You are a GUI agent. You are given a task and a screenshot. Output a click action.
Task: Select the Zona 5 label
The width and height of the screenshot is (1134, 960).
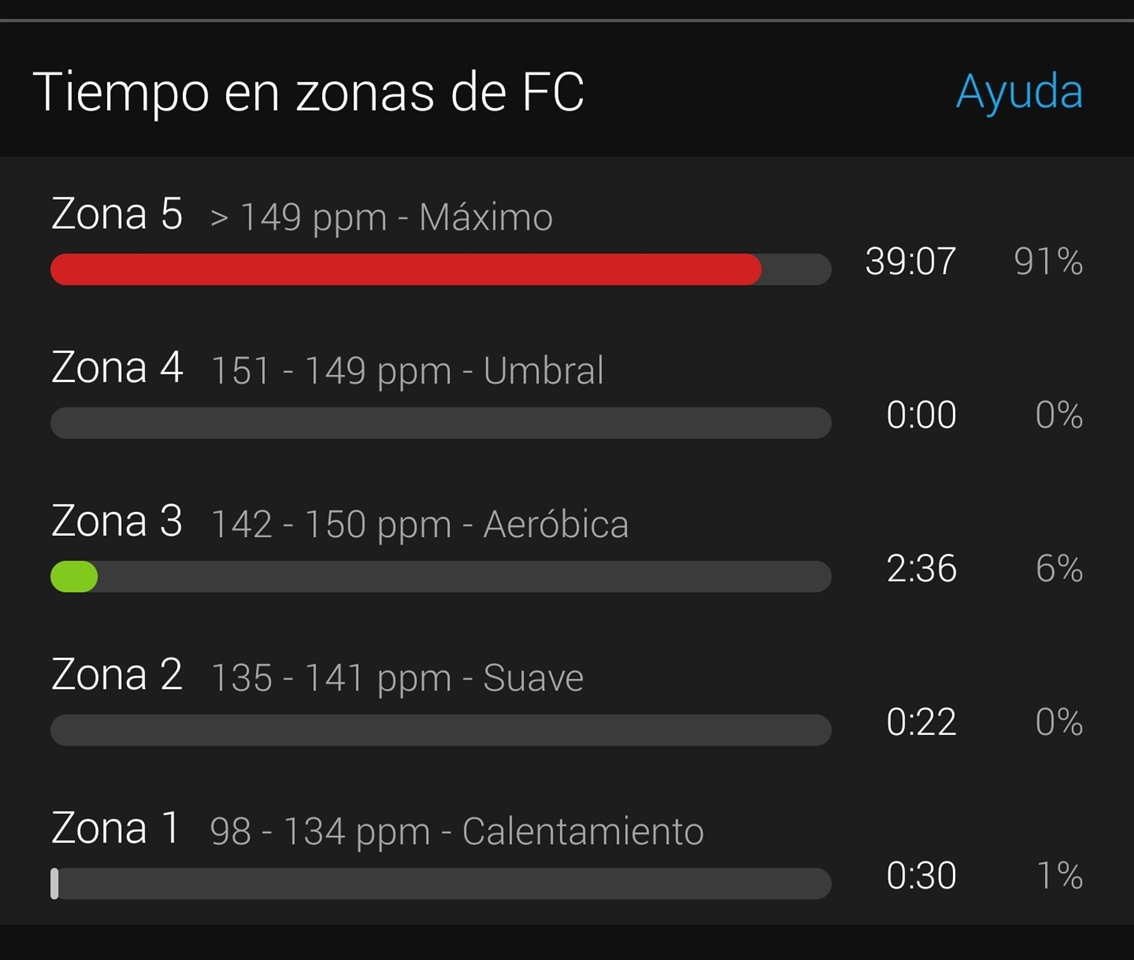[x=117, y=215]
